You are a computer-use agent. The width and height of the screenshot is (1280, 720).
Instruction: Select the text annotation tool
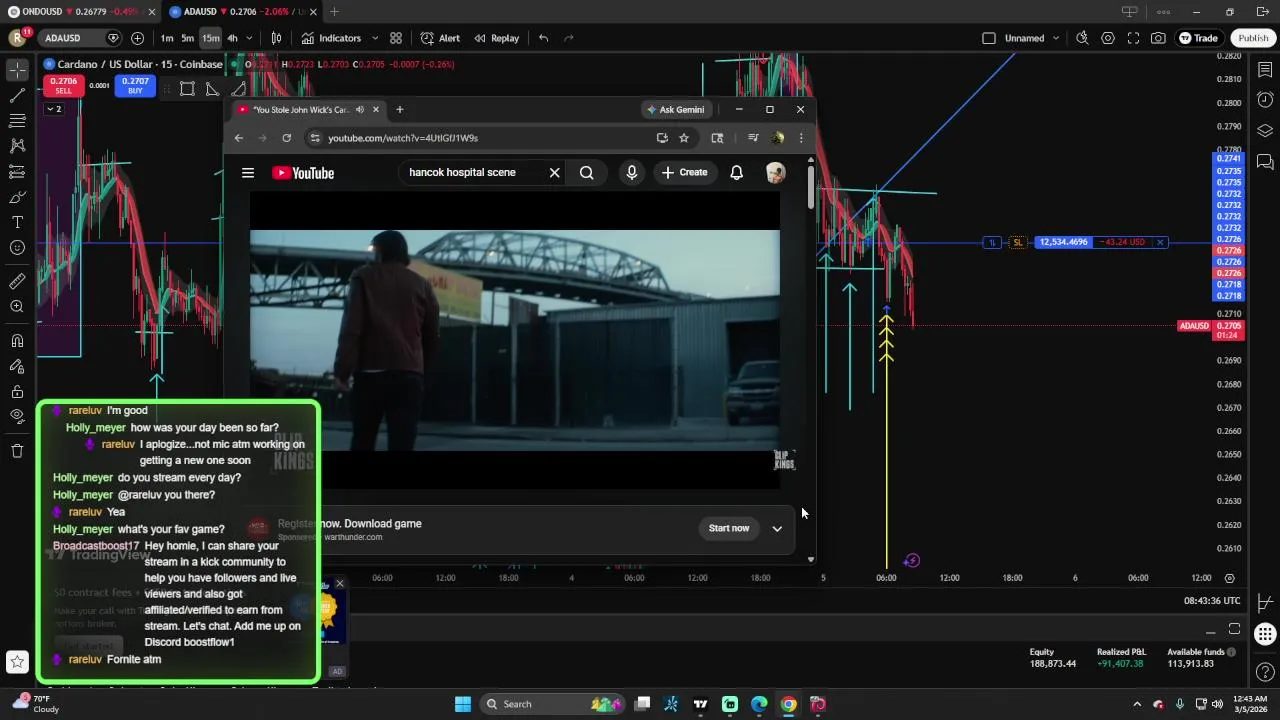(x=17, y=222)
